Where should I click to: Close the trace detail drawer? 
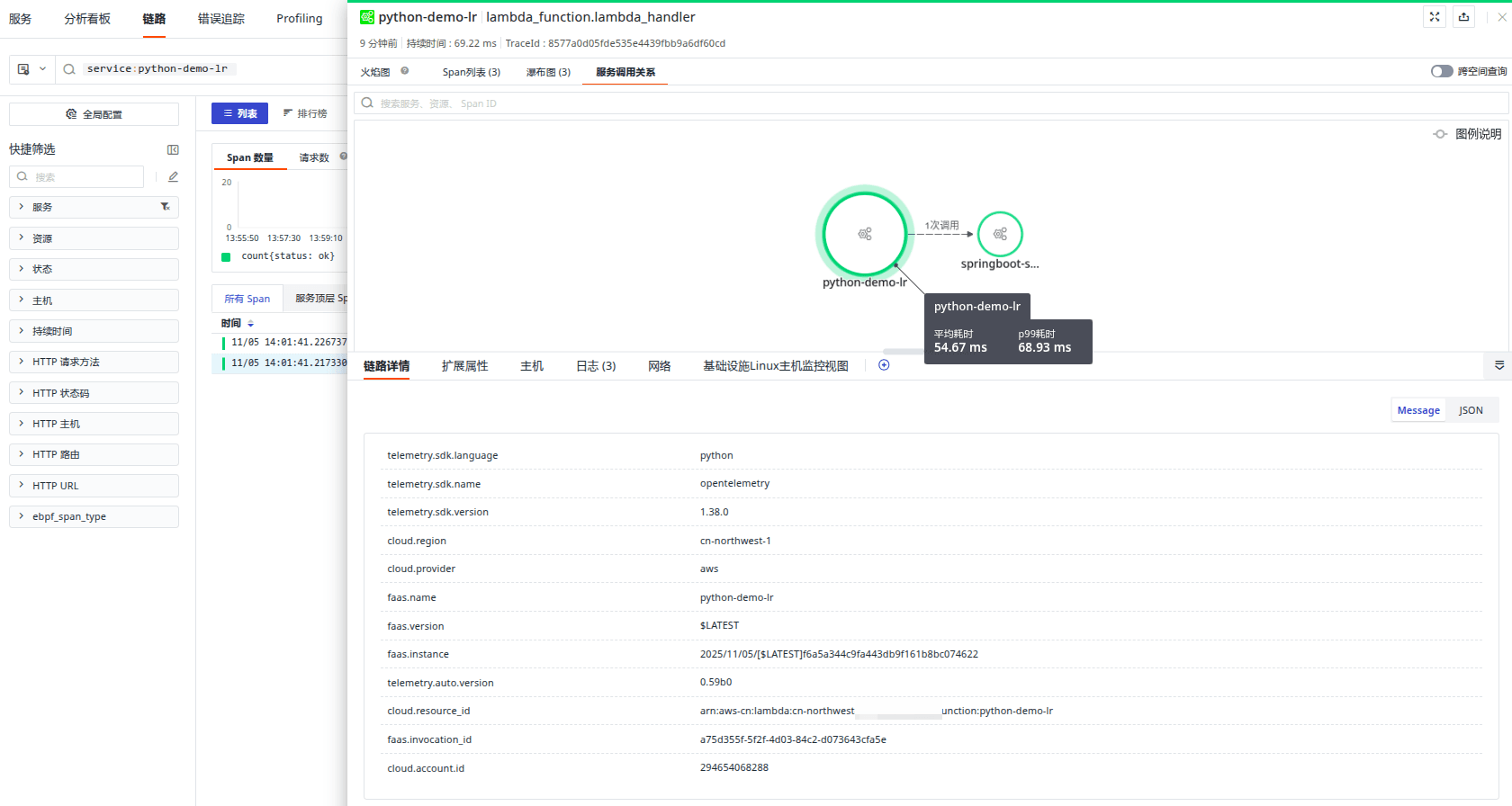click(1502, 17)
